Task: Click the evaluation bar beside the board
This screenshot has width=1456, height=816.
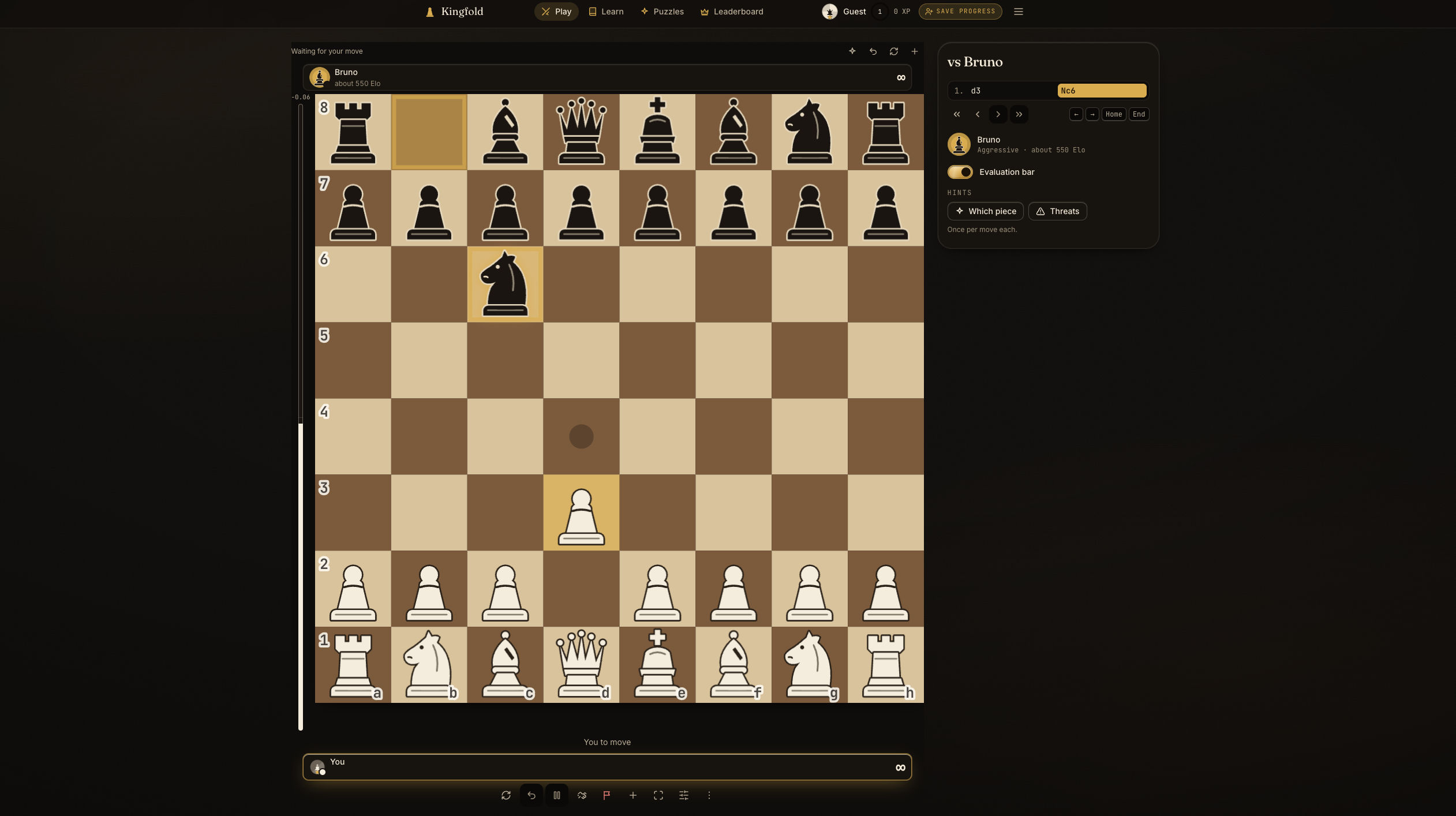Action: tap(300, 417)
